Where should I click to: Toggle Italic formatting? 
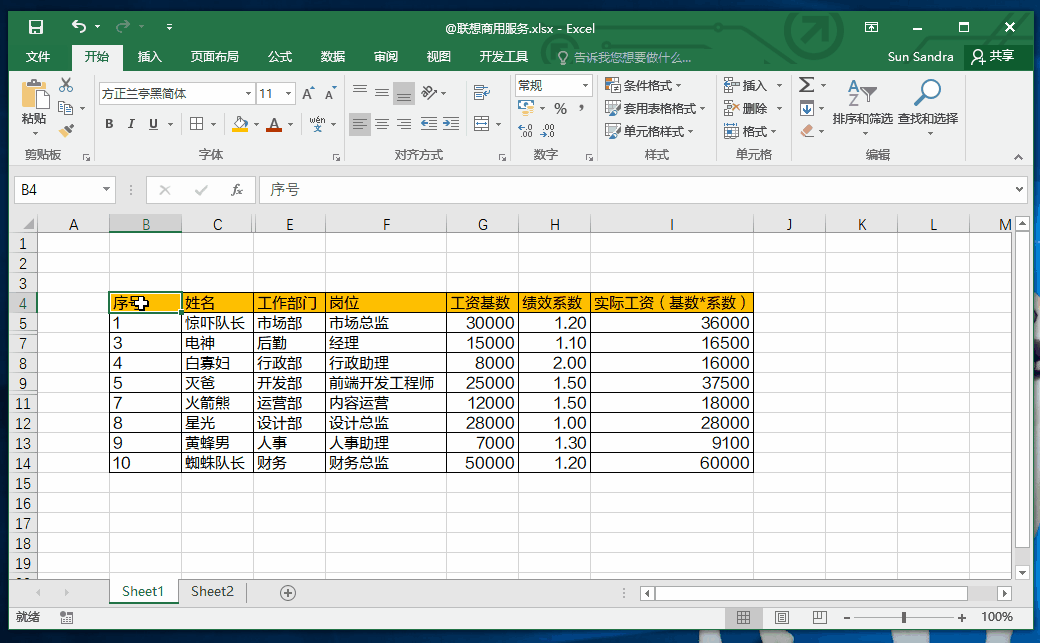tap(131, 124)
